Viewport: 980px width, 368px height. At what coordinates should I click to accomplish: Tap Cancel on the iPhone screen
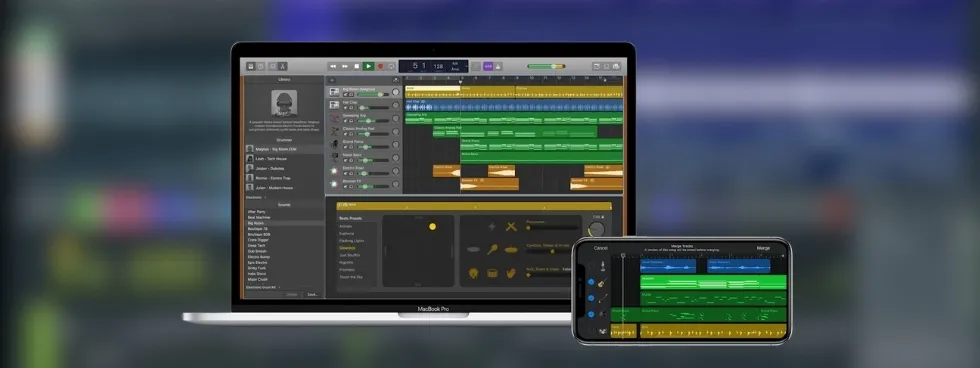tap(601, 248)
